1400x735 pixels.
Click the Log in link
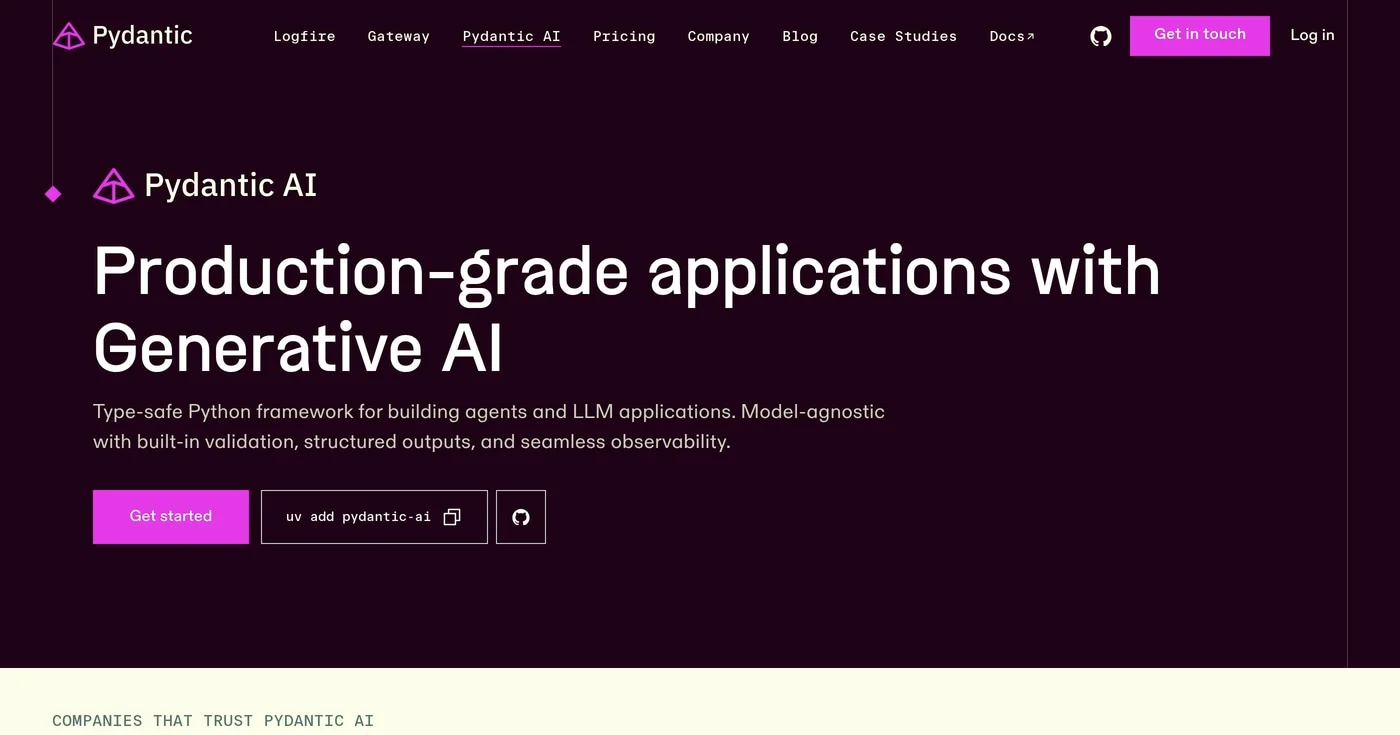(x=1312, y=35)
